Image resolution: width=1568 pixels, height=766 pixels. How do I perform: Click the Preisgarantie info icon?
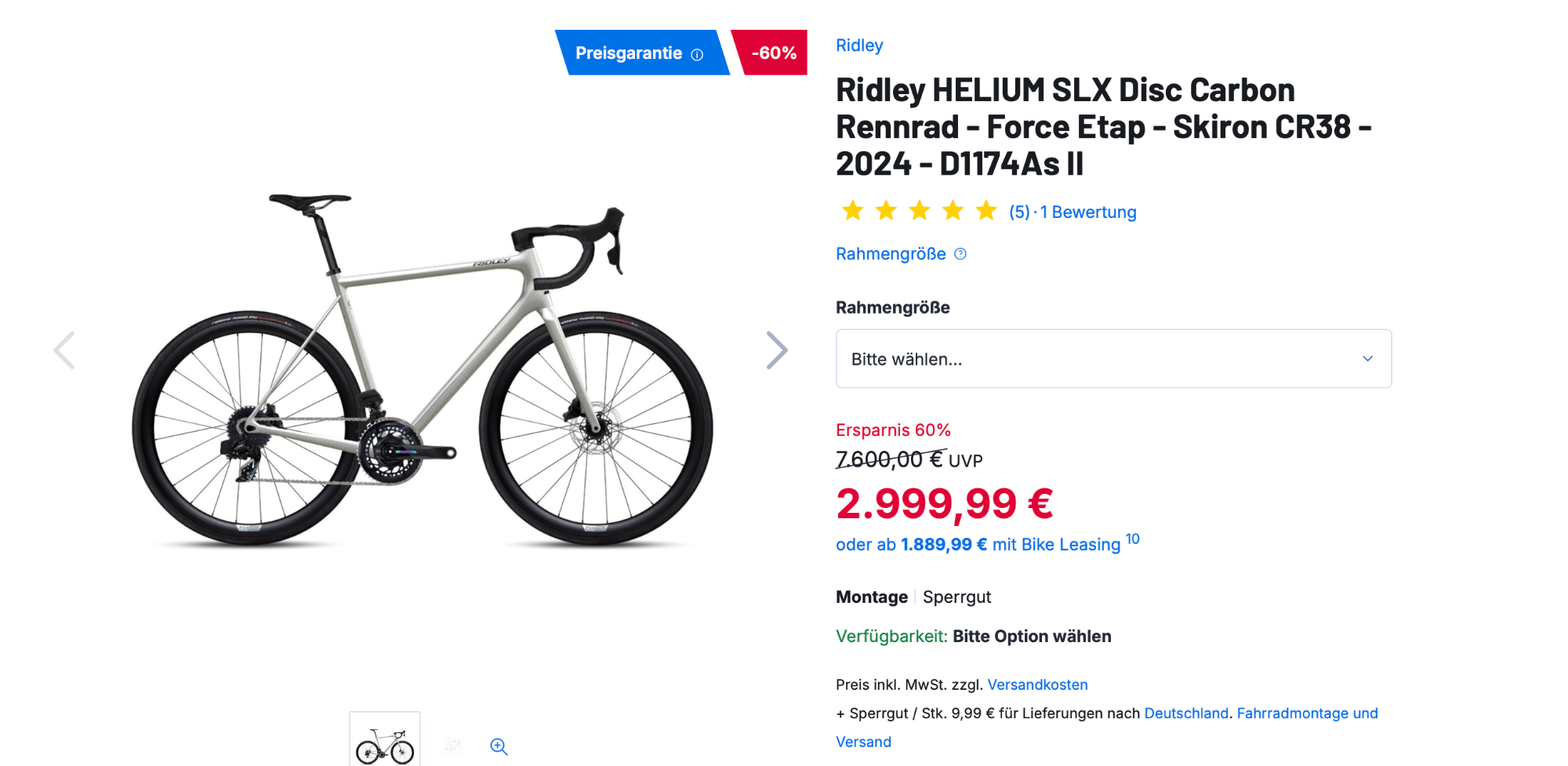click(697, 54)
